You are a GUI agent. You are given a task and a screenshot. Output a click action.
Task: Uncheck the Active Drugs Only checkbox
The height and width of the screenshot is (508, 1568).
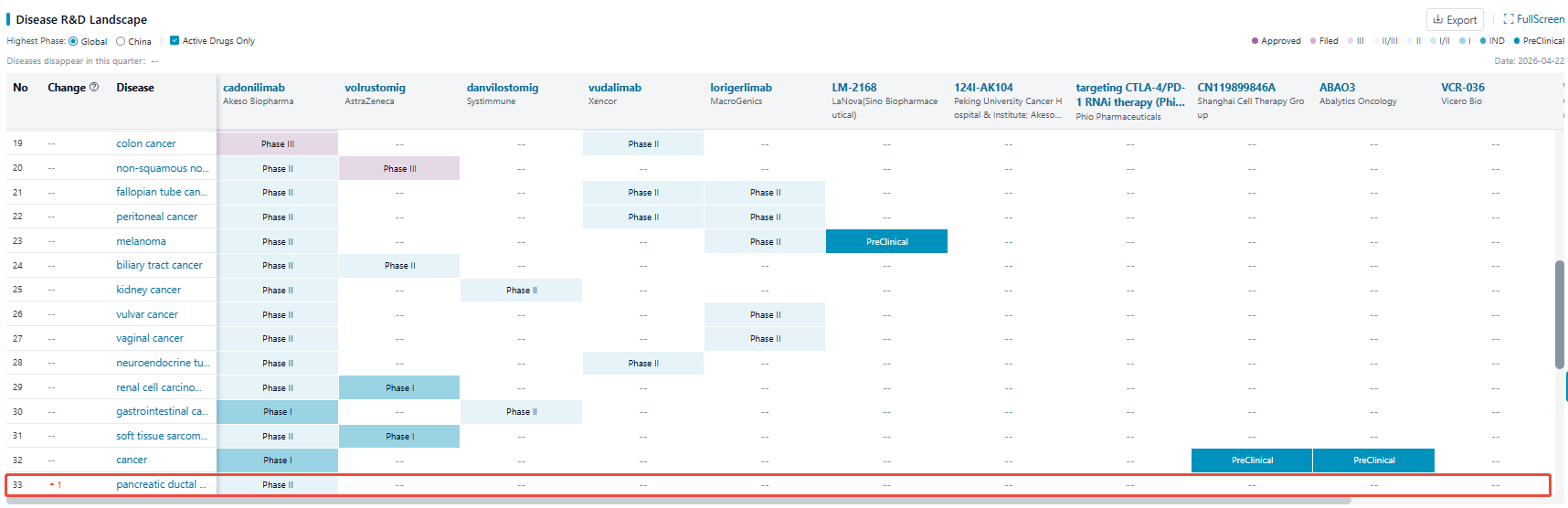pyautogui.click(x=175, y=40)
